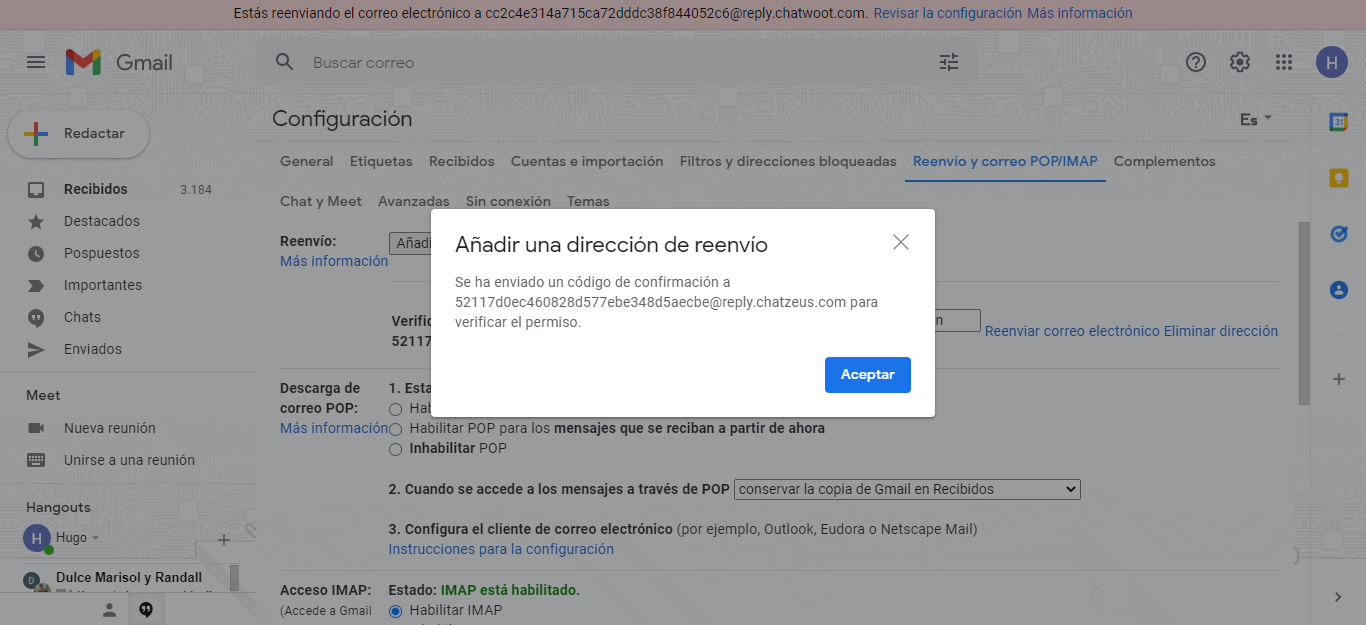The width and height of the screenshot is (1366, 625).
Task: Open the main menu hamburger icon
Action: click(x=36, y=62)
